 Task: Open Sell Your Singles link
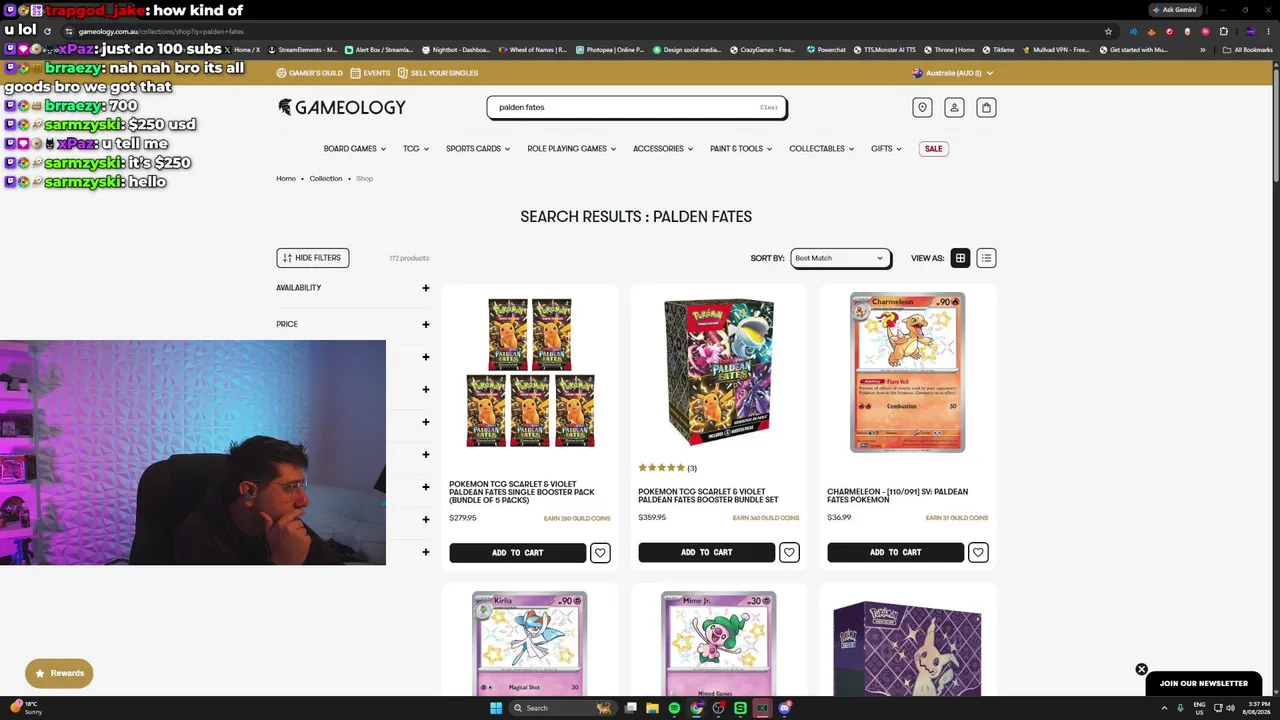[438, 73]
